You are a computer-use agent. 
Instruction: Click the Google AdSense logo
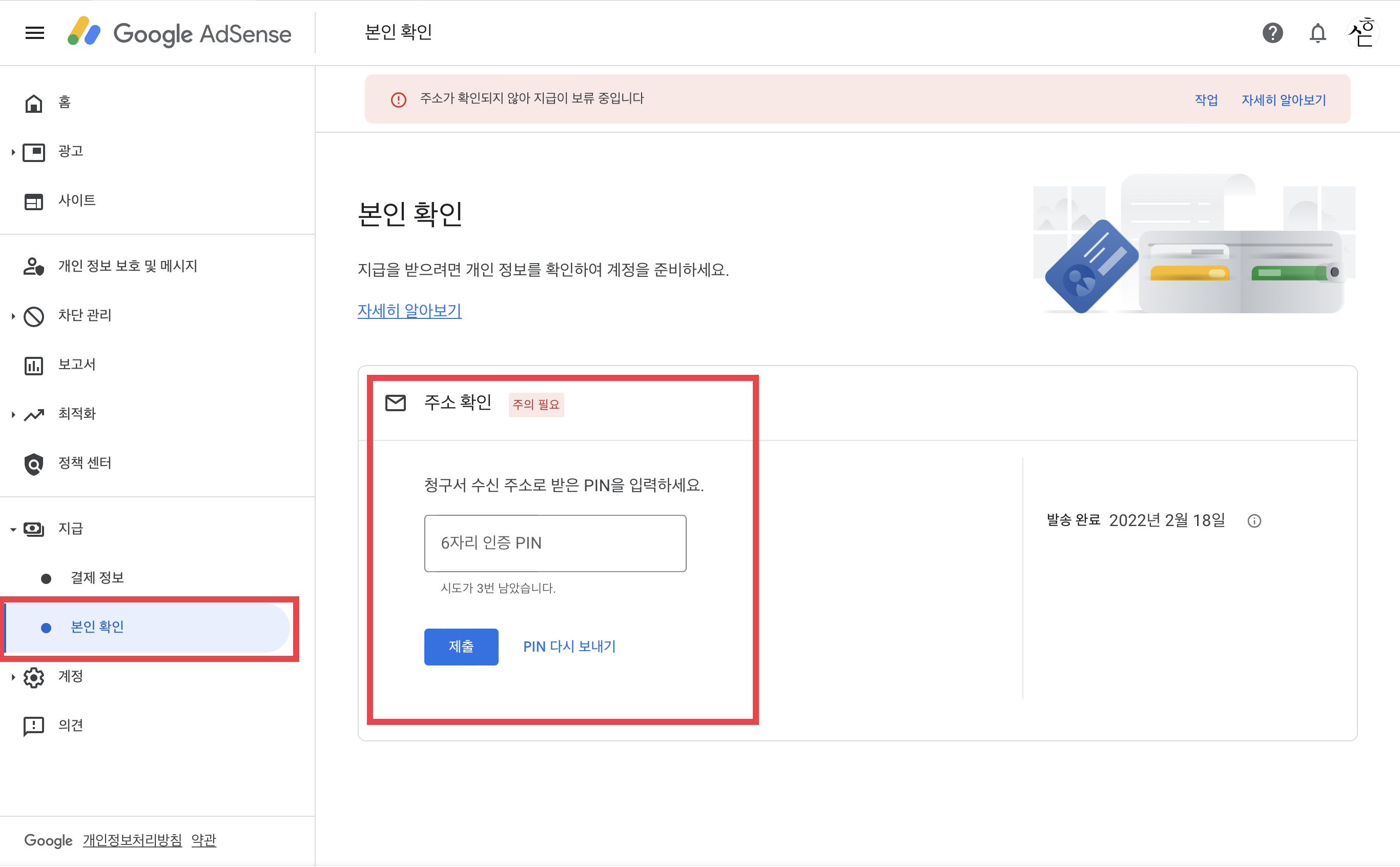179,33
